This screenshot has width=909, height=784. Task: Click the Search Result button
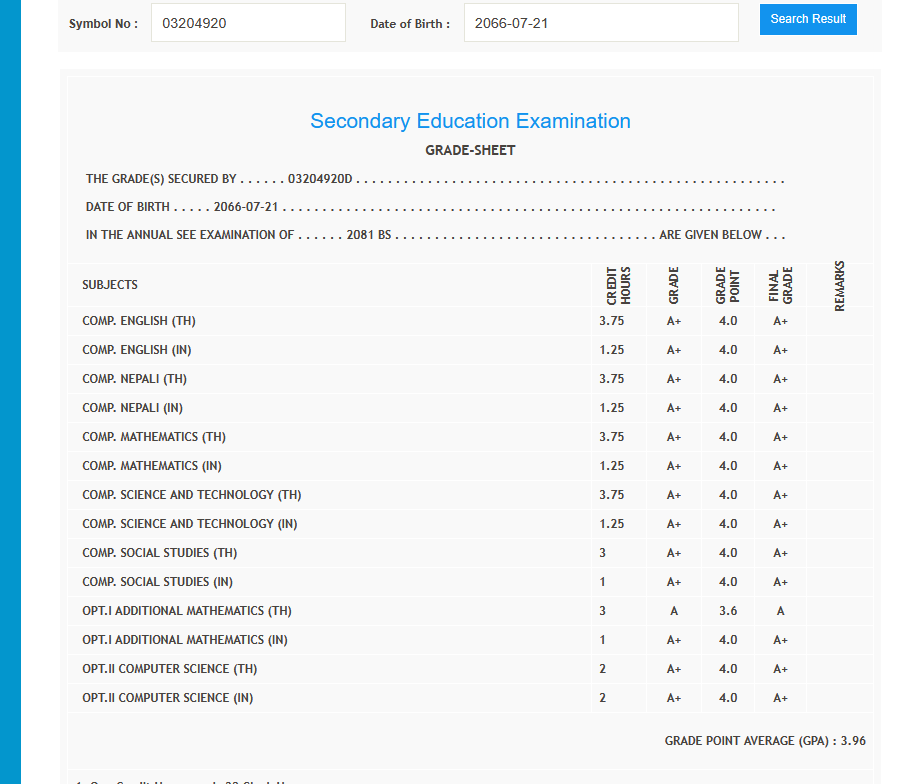click(x=808, y=19)
